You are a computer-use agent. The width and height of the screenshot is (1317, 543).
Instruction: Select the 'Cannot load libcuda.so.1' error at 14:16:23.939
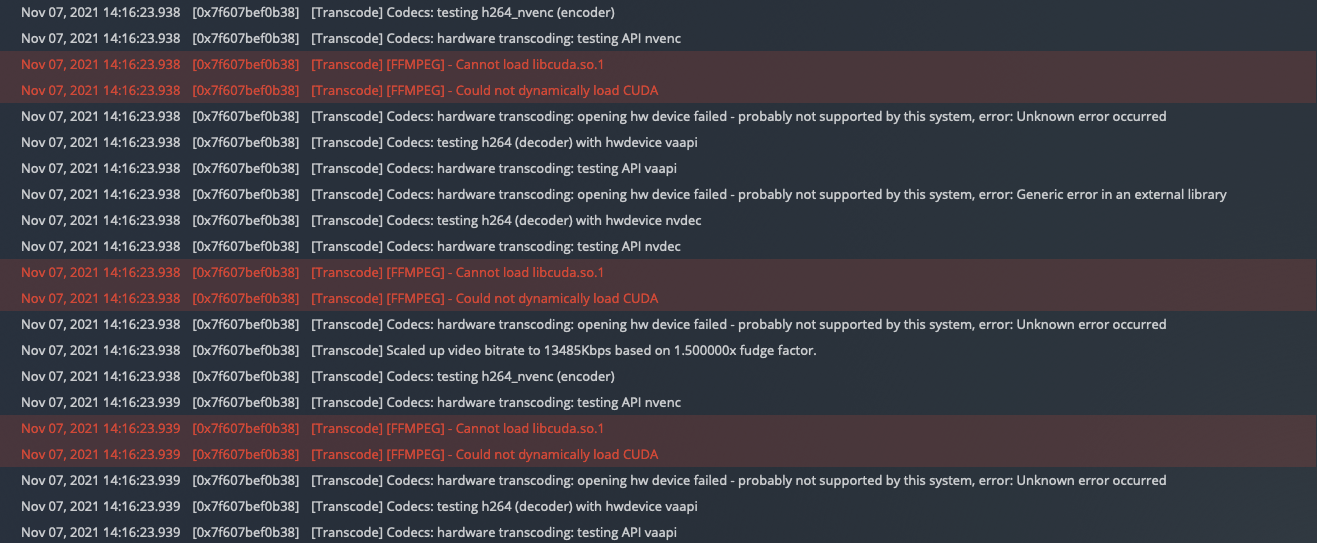(658, 428)
